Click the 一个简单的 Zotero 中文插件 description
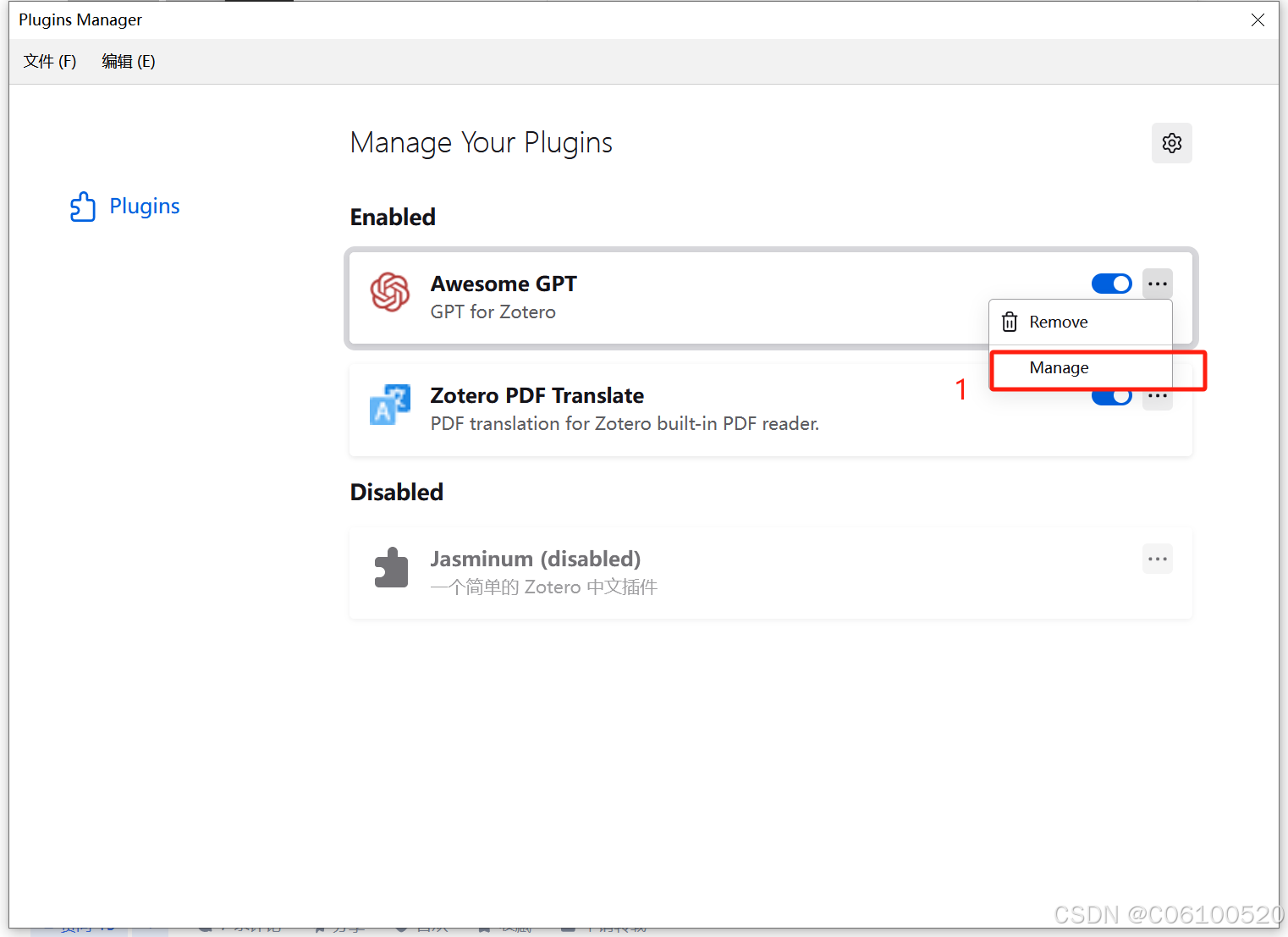1288x937 pixels. pos(544,587)
